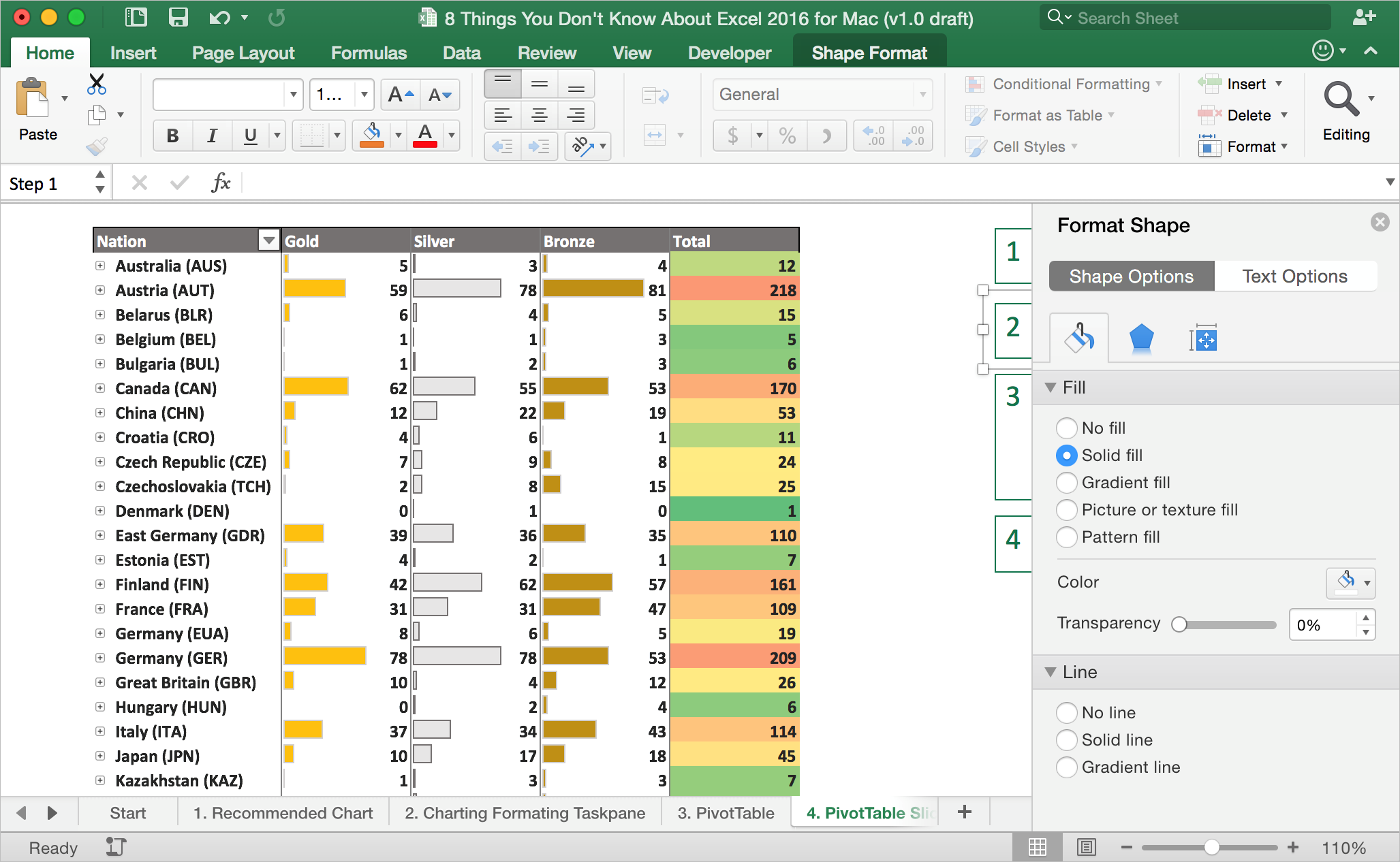Click the Underline formatting icon
The width and height of the screenshot is (1400, 862).
point(248,135)
